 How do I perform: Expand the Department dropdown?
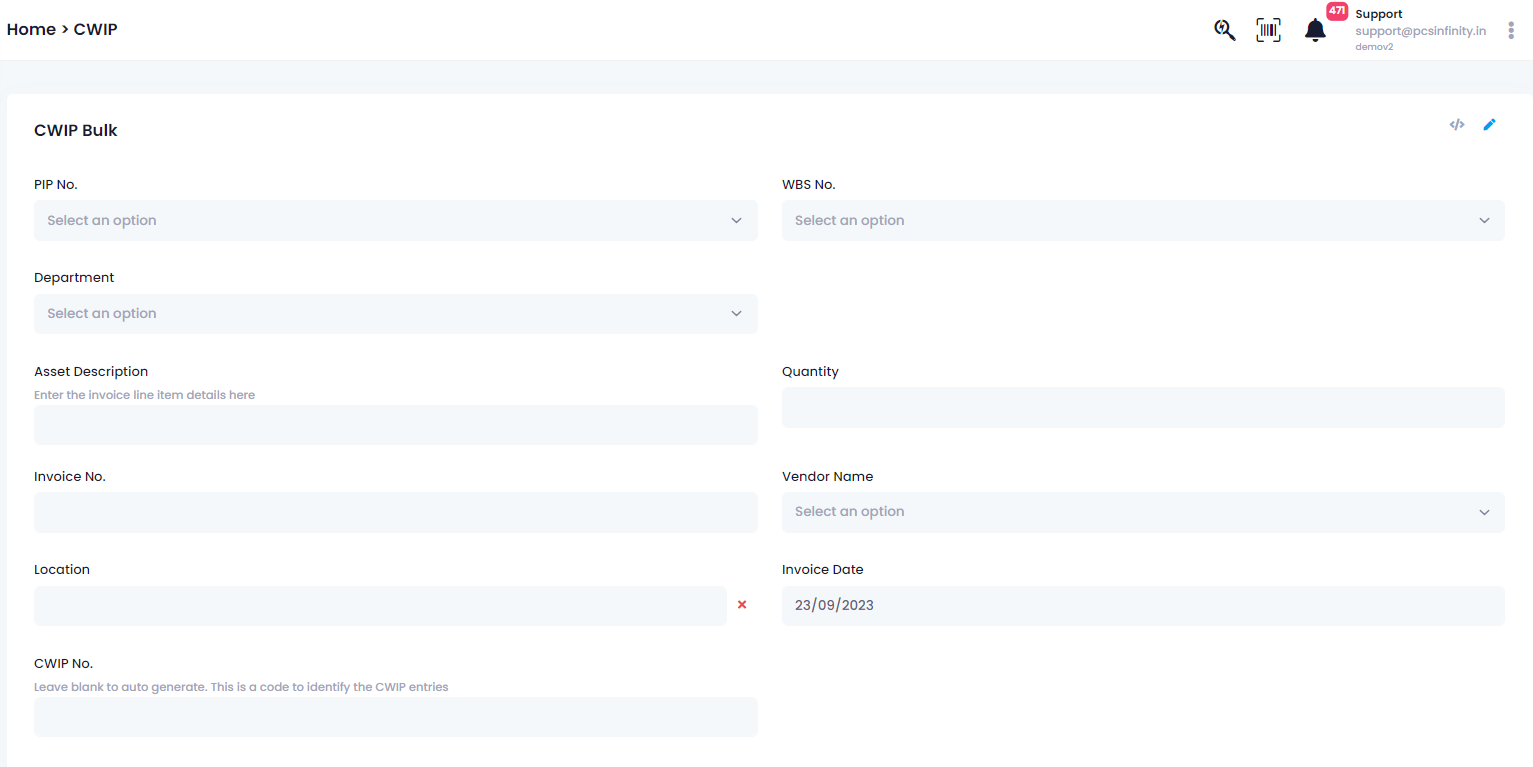395,313
